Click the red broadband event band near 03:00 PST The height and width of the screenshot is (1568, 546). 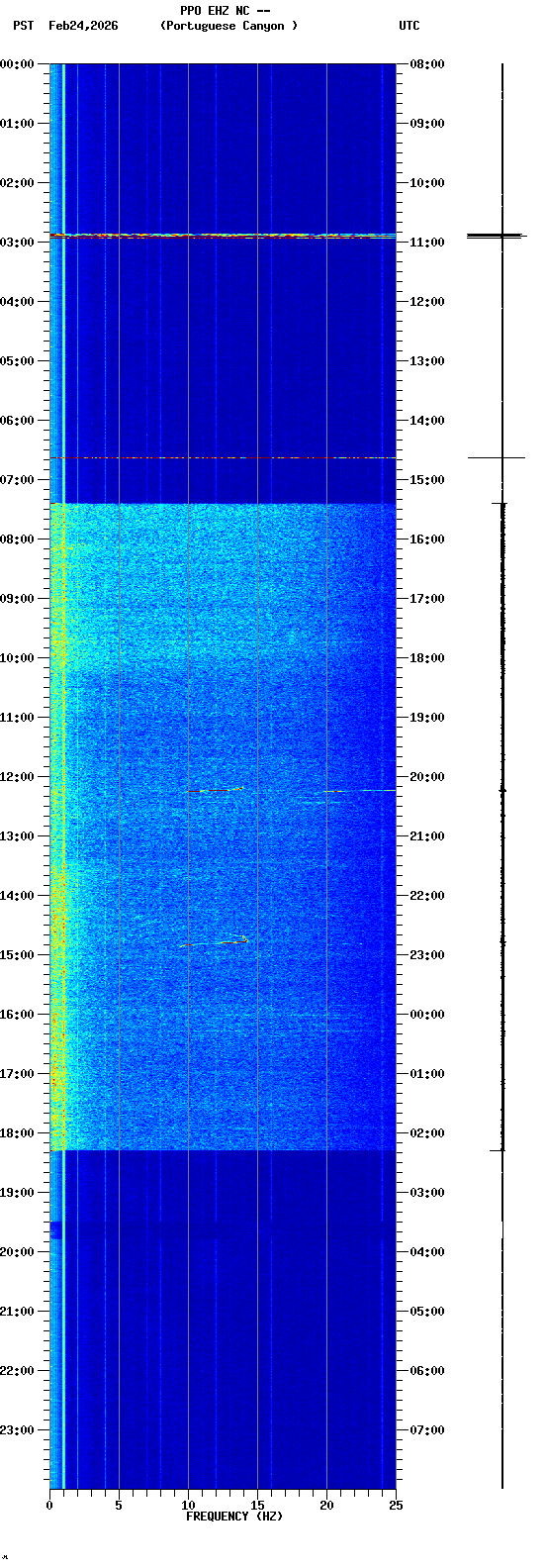pos(223,237)
